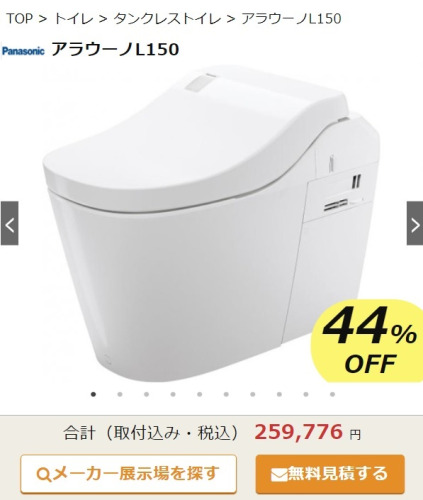Jump to the last carousel dot
The height and width of the screenshot is (500, 423).
[x=332, y=394]
